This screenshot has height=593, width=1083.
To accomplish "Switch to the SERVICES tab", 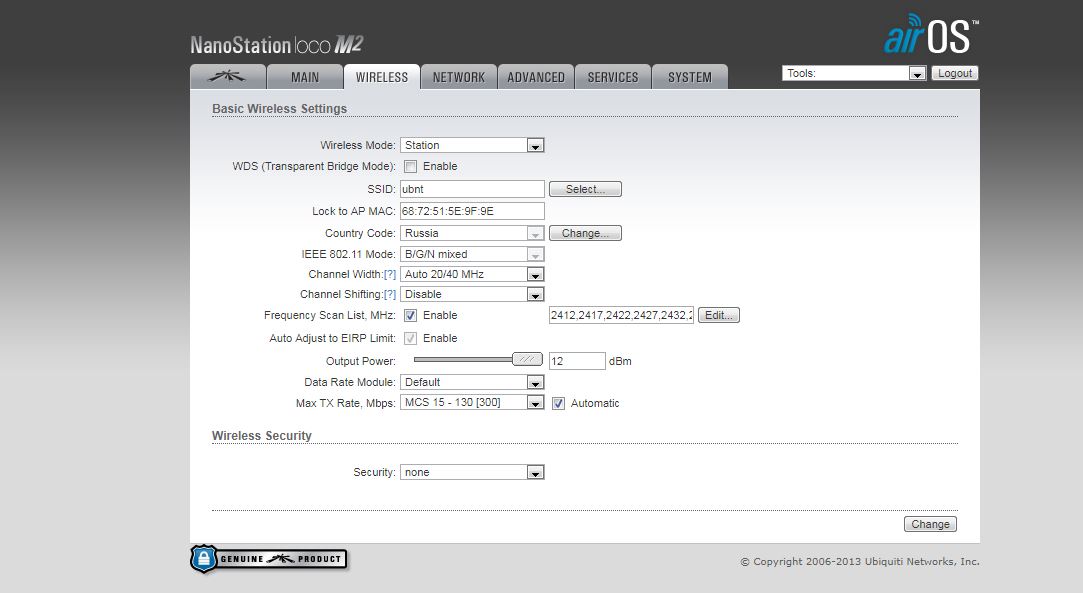I will click(x=613, y=77).
